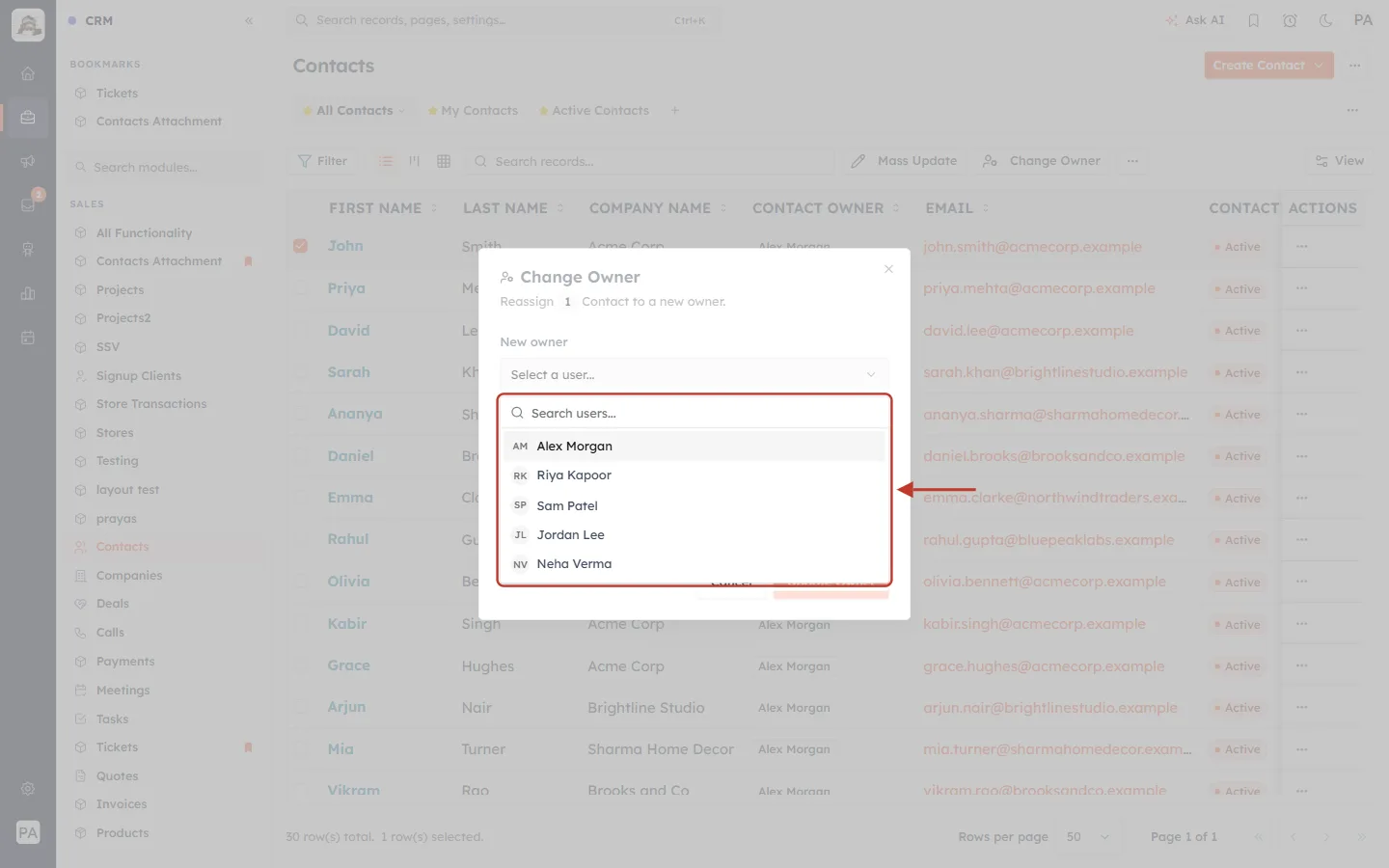Click the Search users field

pos(694,413)
